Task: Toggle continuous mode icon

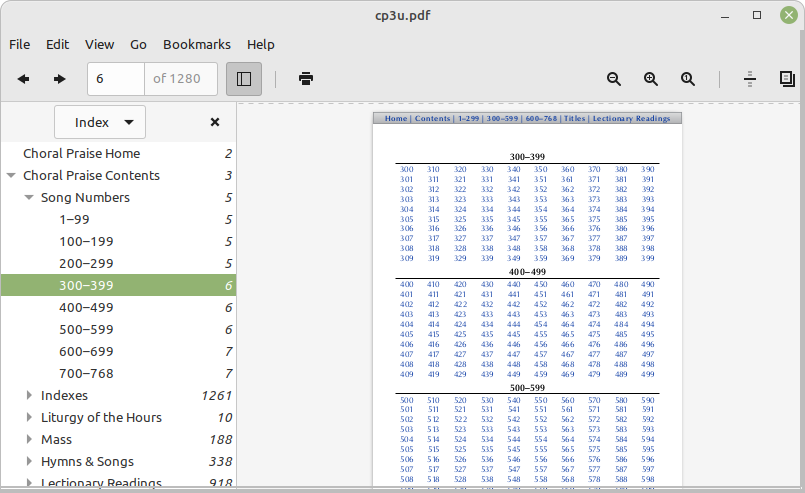Action: [x=750, y=79]
